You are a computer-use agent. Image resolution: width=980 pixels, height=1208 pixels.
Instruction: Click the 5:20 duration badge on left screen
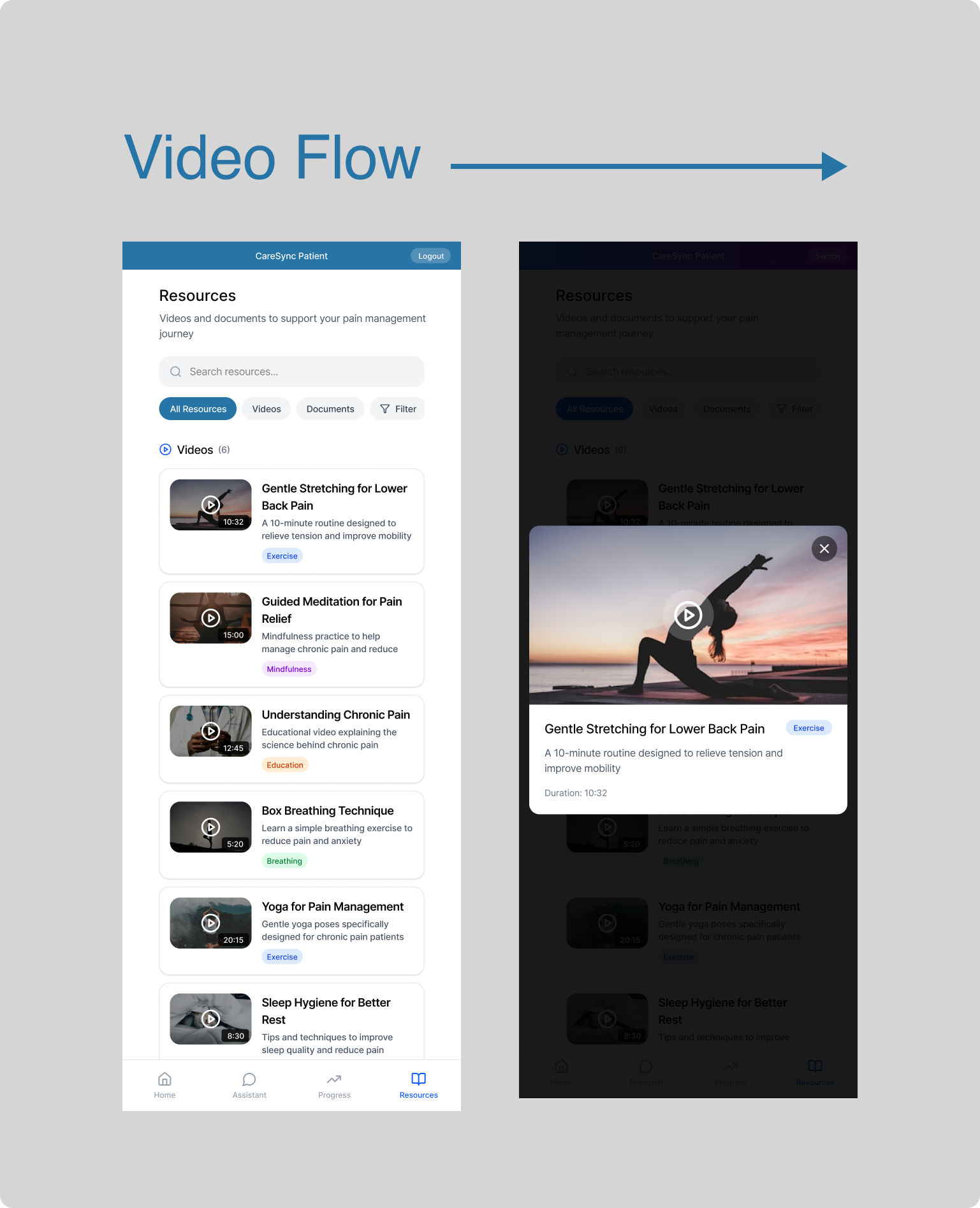click(x=235, y=844)
